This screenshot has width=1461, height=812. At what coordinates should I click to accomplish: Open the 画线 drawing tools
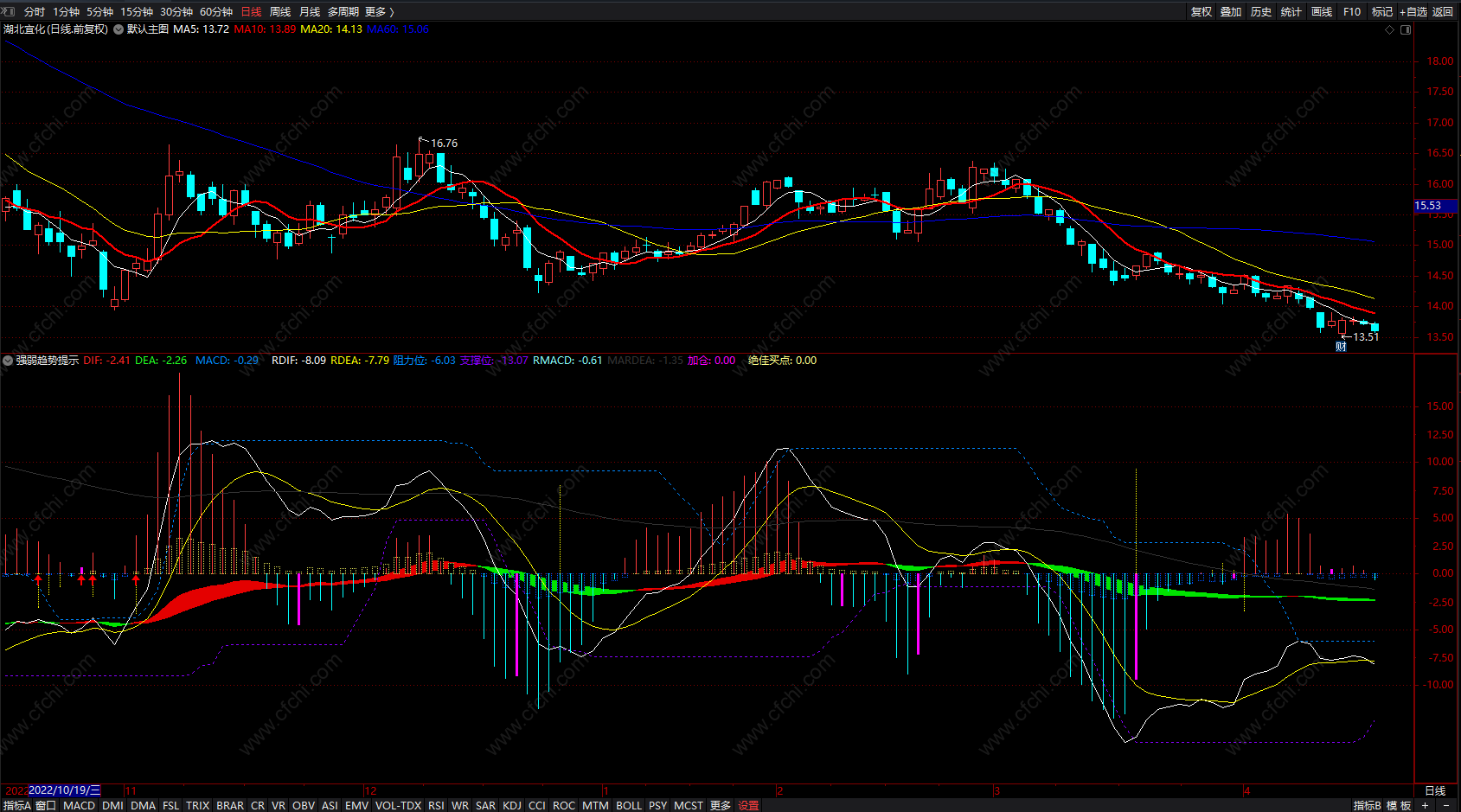[x=1322, y=11]
